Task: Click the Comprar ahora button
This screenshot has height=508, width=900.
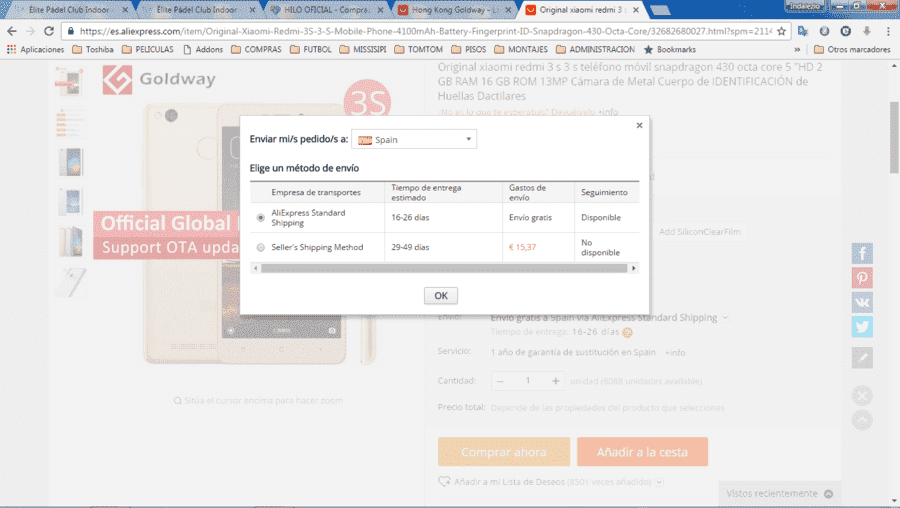Action: tap(504, 452)
